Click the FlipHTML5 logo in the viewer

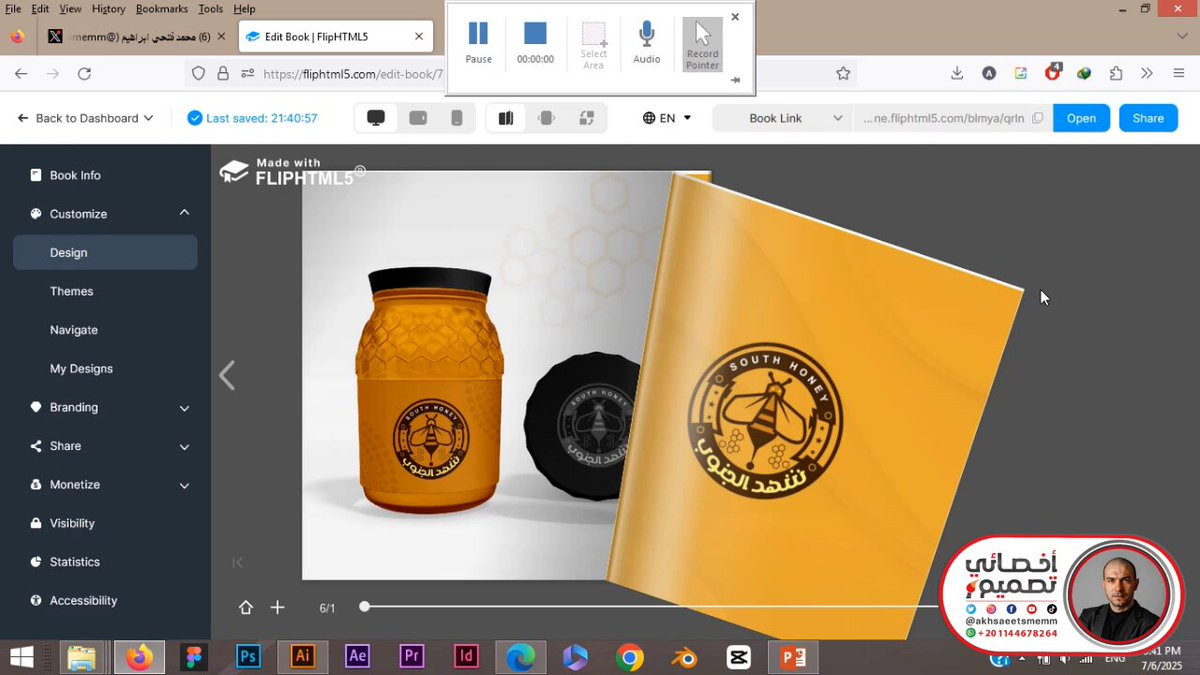tap(292, 170)
